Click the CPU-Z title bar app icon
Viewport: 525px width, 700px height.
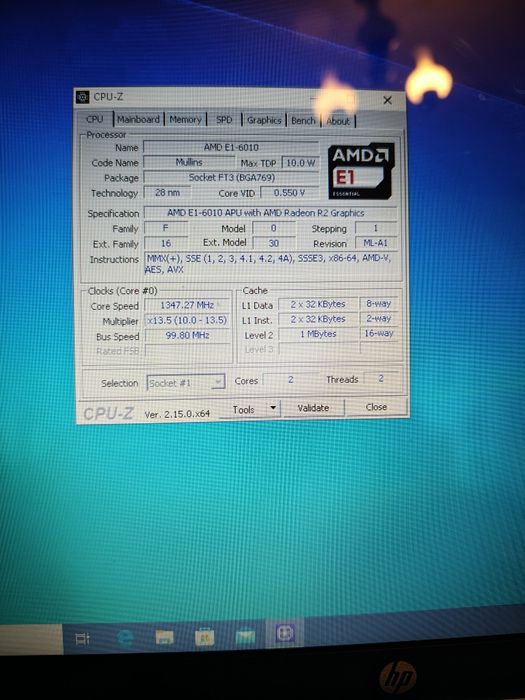click(x=83, y=97)
